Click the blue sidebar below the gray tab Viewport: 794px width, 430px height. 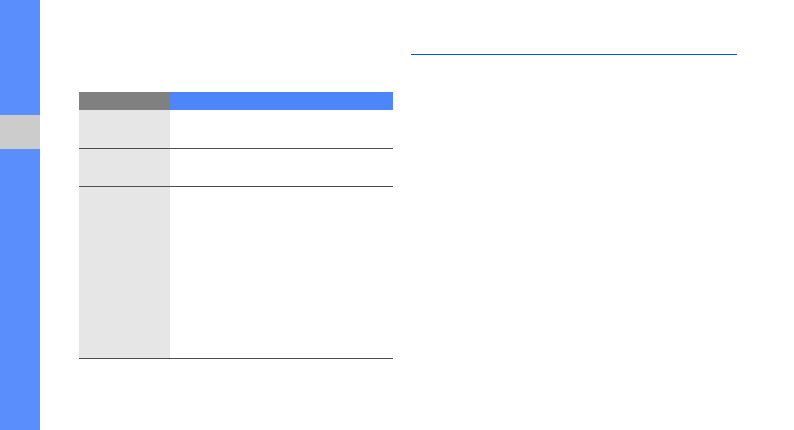tap(20, 290)
